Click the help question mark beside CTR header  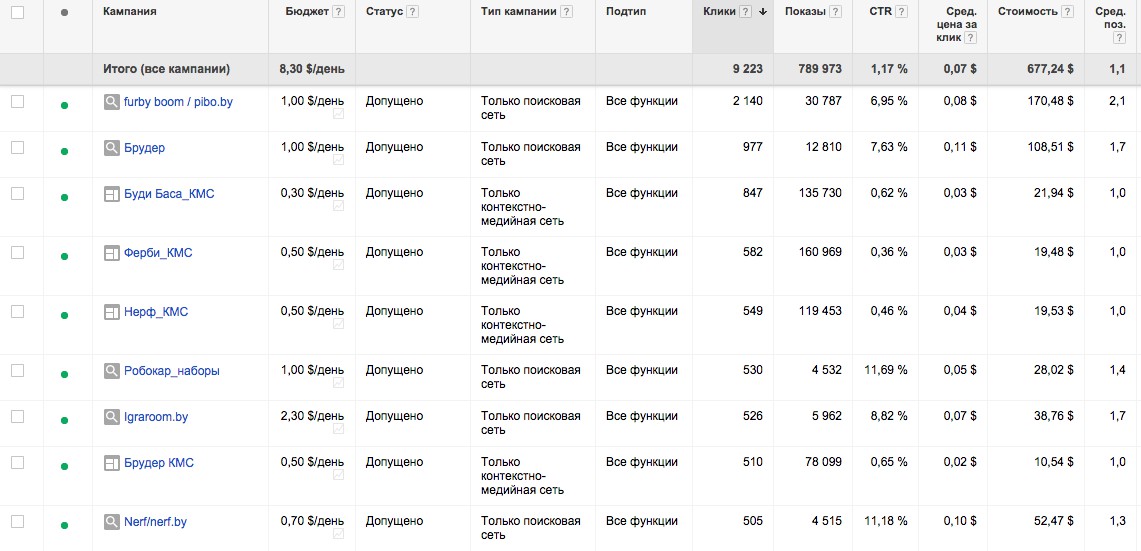tap(902, 12)
